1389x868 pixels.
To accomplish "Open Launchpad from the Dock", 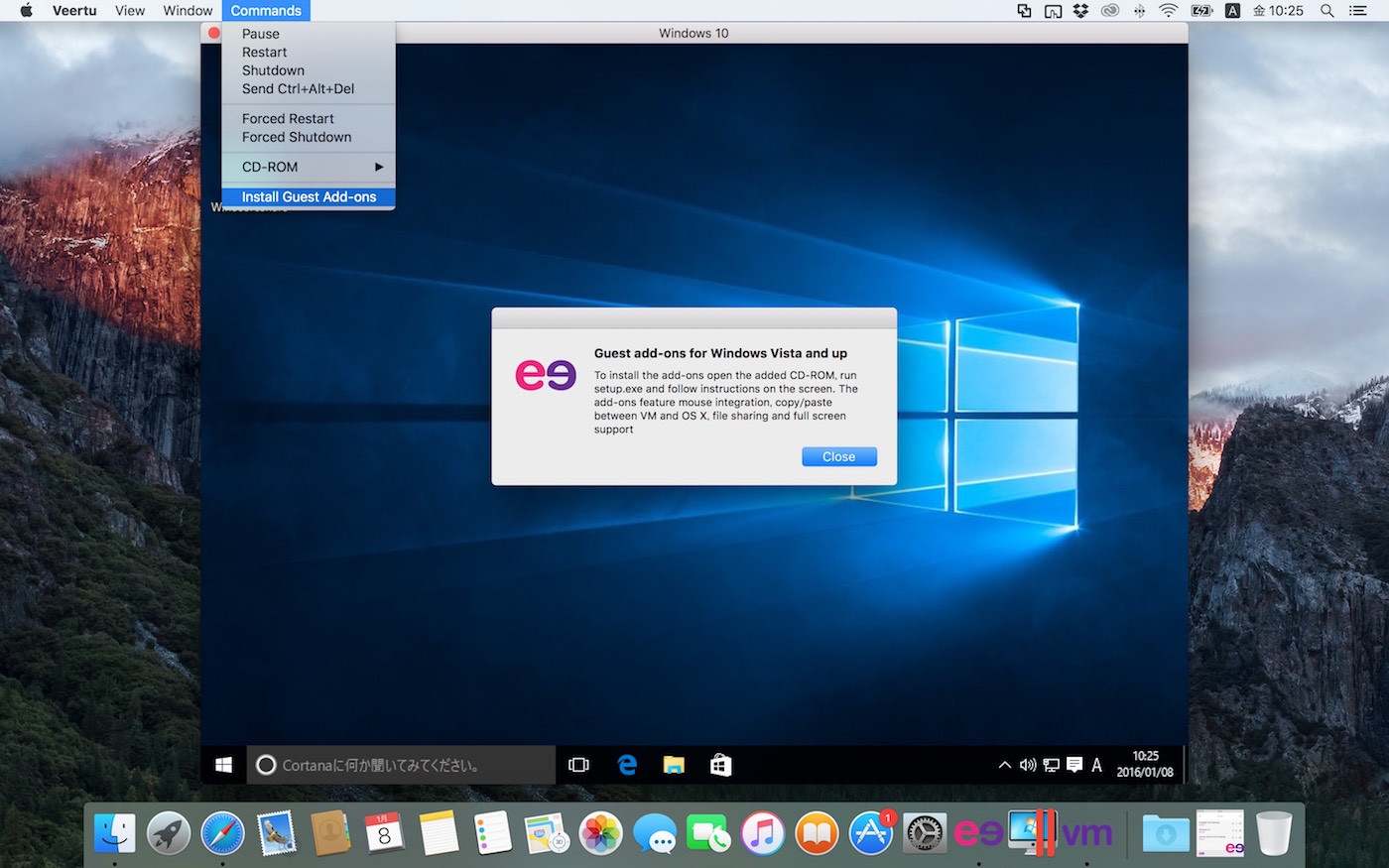I will tap(169, 833).
